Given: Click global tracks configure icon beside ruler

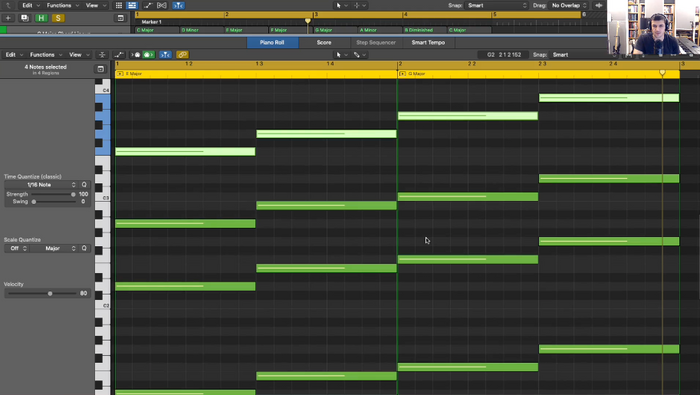Looking at the screenshot, I should pyautogui.click(x=121, y=18).
